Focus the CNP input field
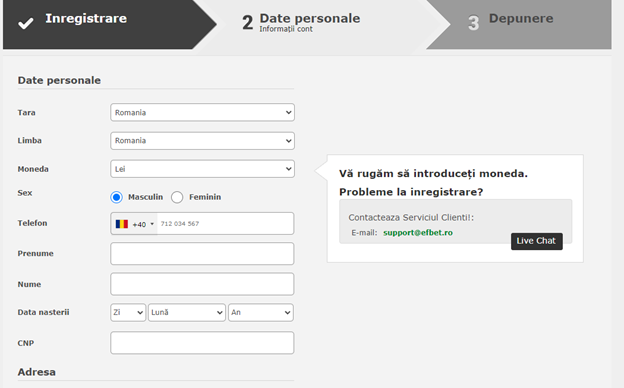The width and height of the screenshot is (624, 388). click(202, 343)
